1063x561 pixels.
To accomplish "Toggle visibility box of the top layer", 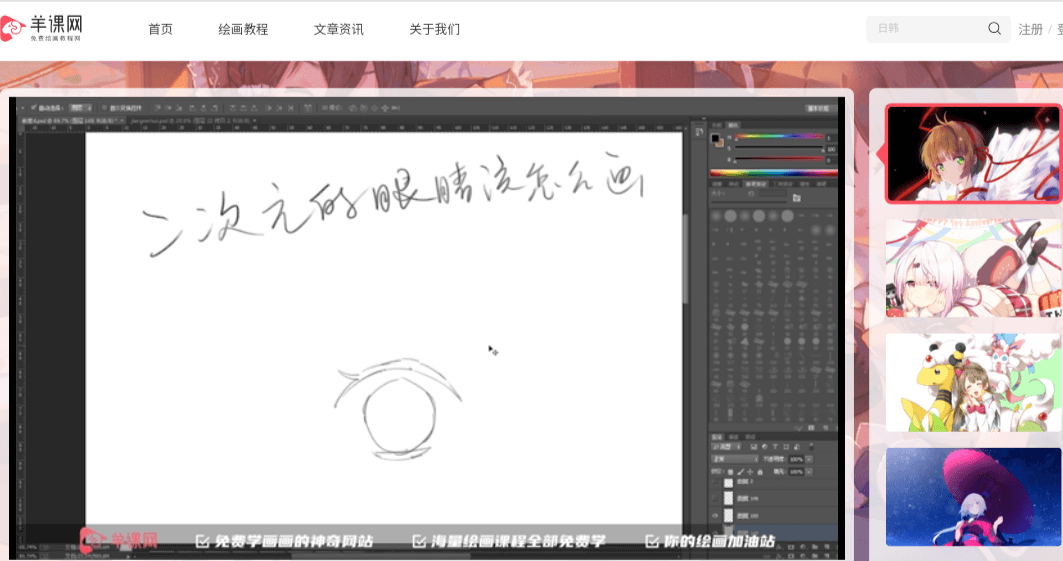I will point(716,482).
